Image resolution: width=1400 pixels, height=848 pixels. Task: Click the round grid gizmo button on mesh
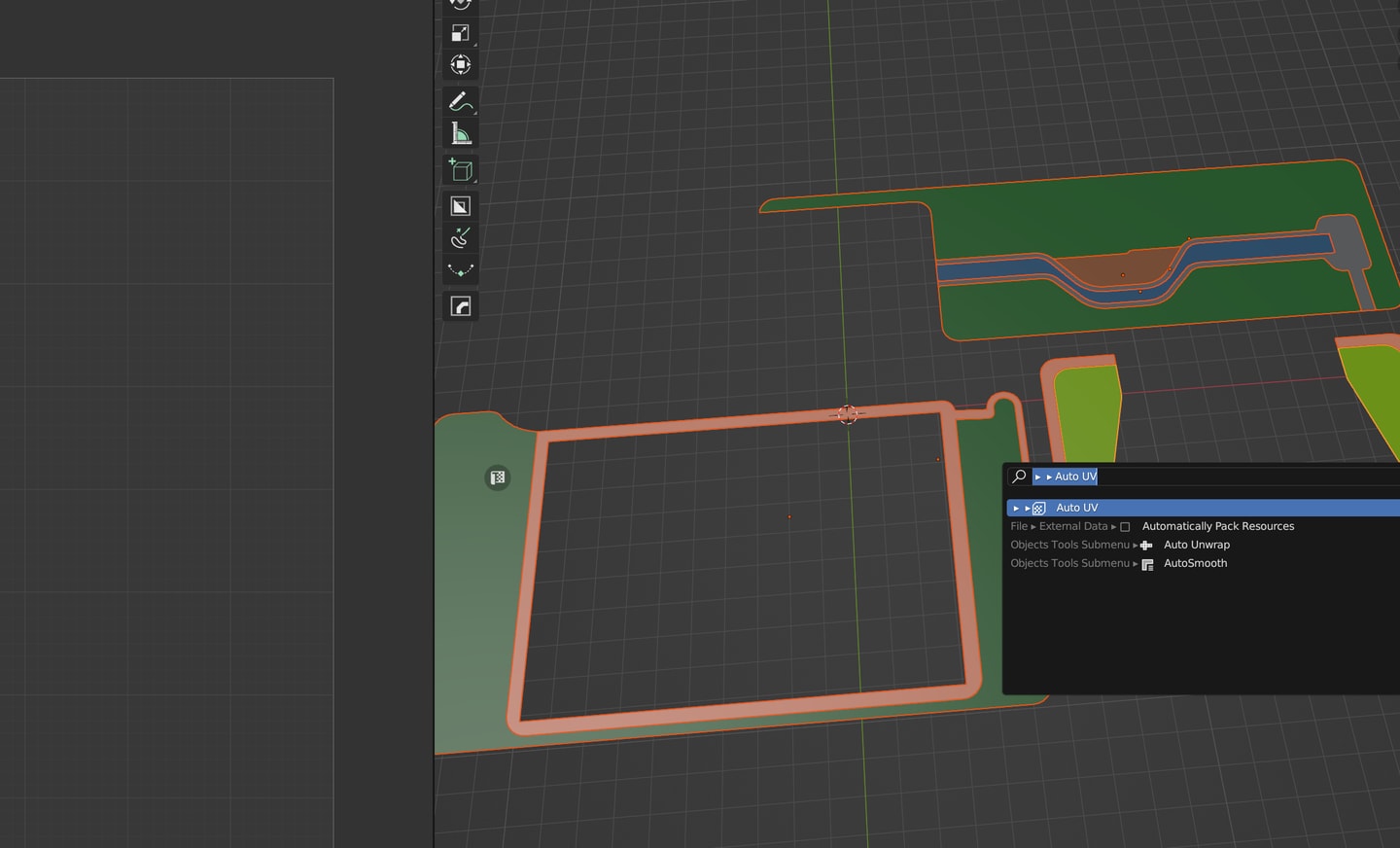pos(498,477)
